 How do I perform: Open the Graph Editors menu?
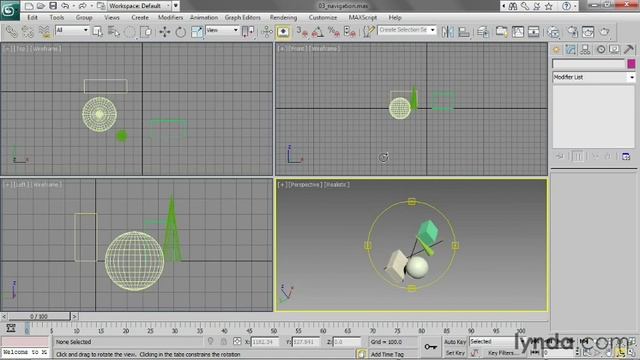coord(242,18)
